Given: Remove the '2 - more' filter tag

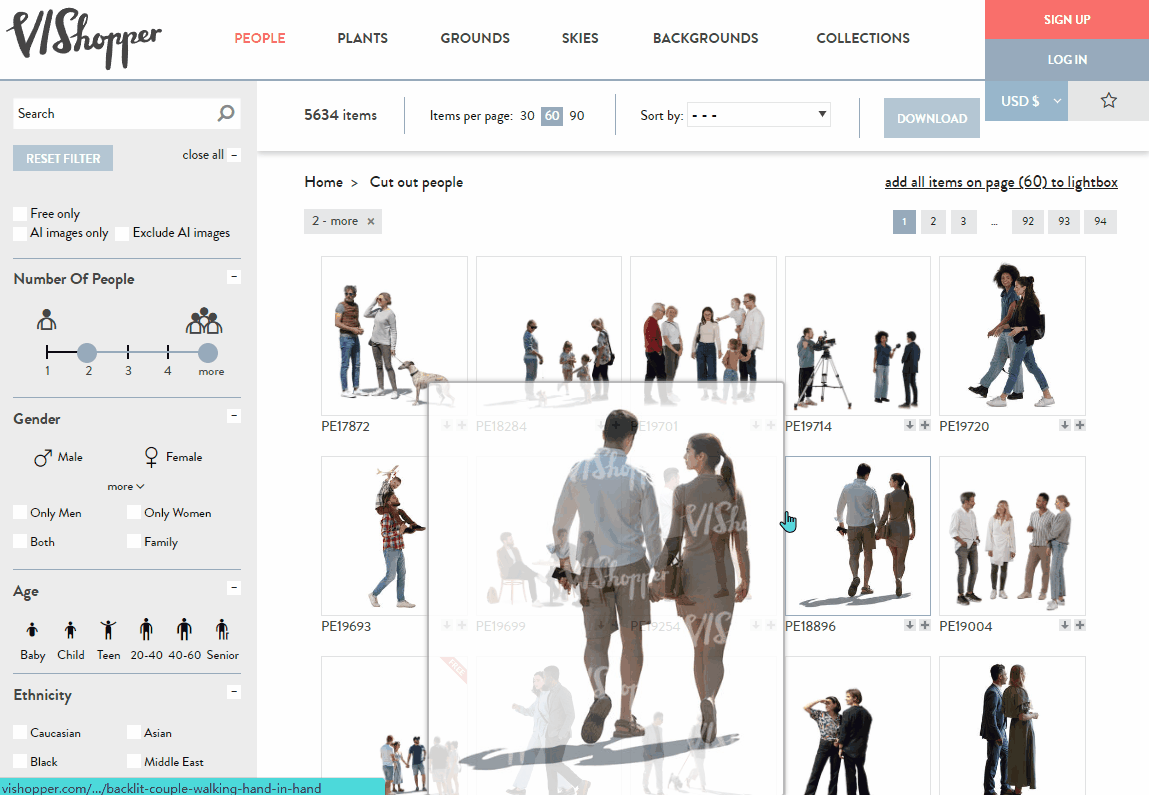Looking at the screenshot, I should click(371, 221).
